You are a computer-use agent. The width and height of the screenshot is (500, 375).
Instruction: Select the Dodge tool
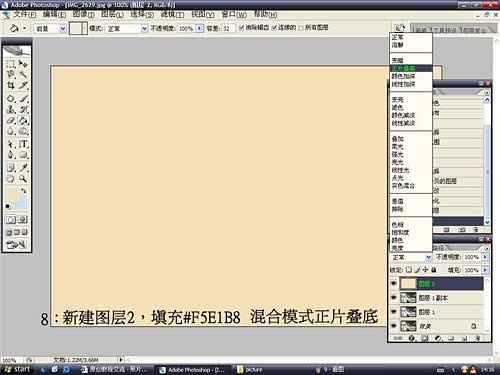click(x=23, y=131)
